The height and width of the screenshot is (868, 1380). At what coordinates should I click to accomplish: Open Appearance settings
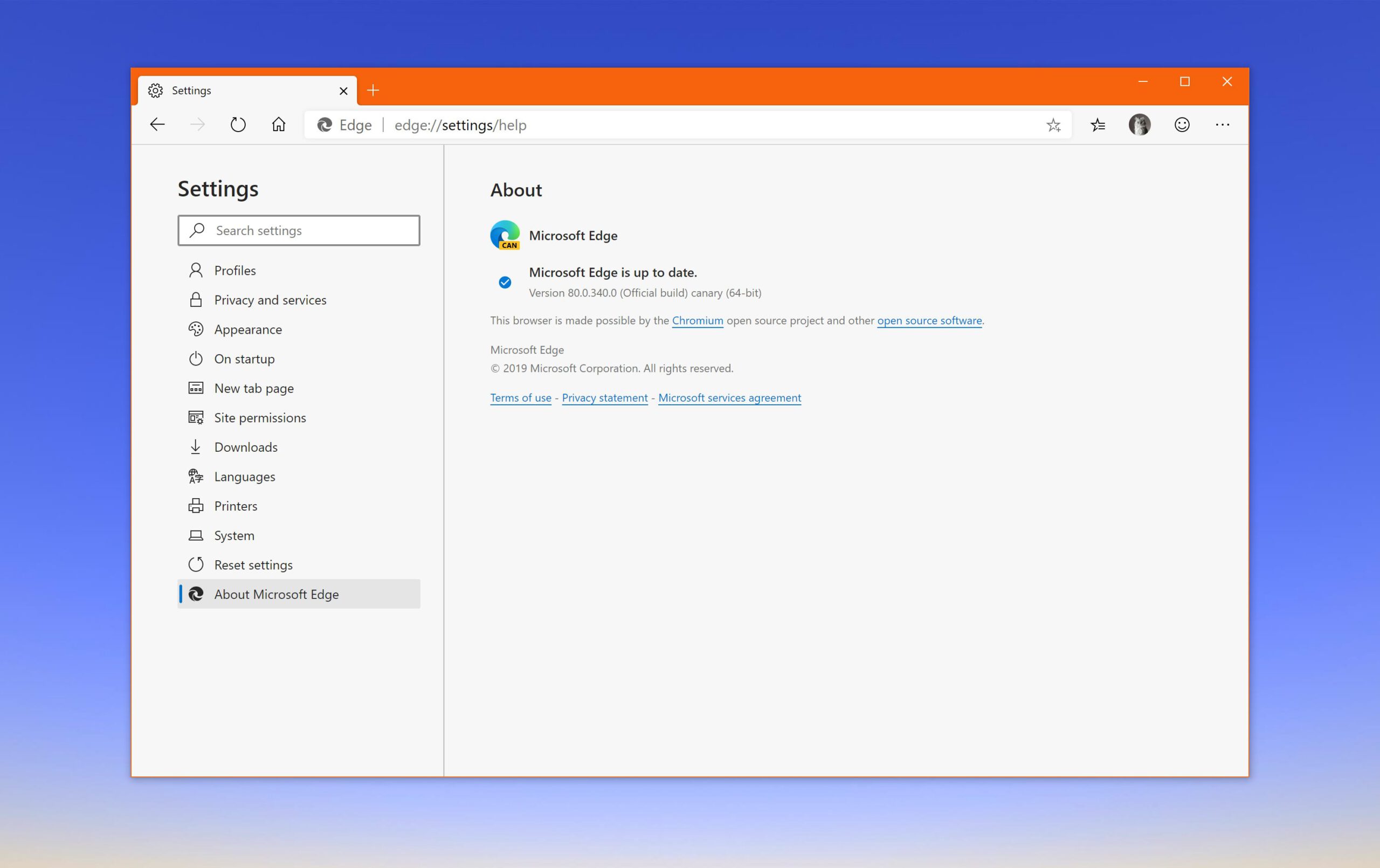coord(299,329)
